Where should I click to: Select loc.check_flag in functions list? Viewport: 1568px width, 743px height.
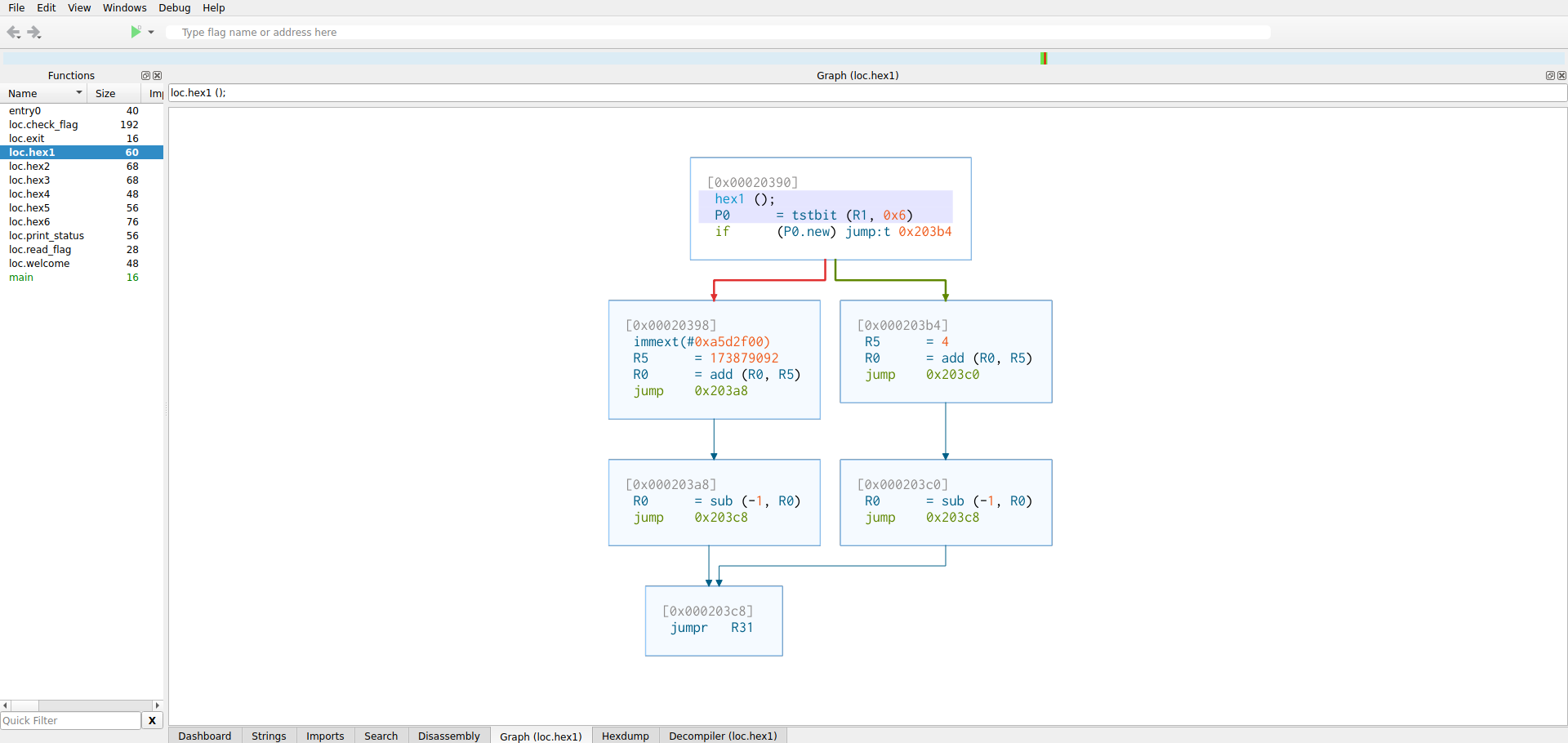pos(43,125)
